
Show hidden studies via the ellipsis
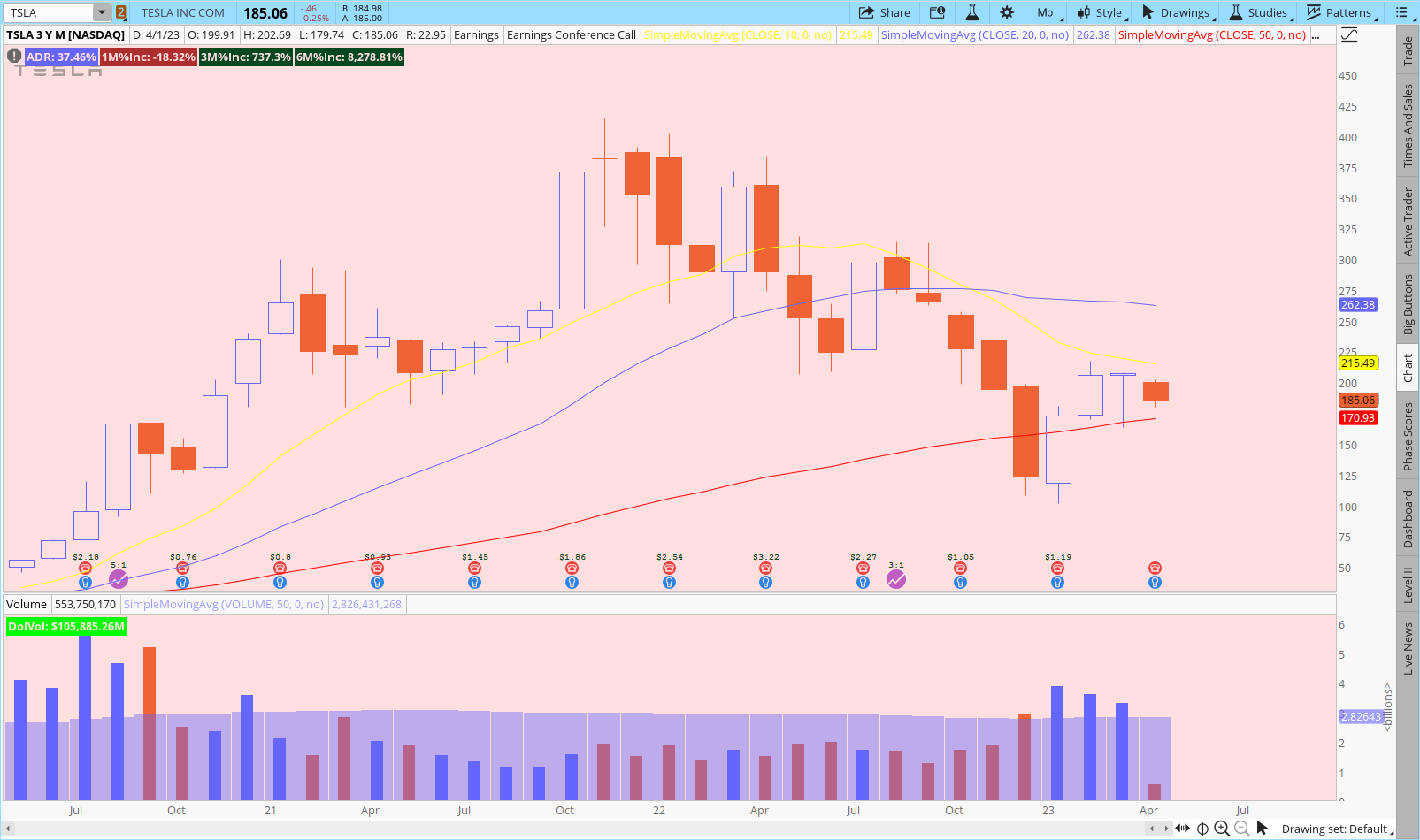1316,35
